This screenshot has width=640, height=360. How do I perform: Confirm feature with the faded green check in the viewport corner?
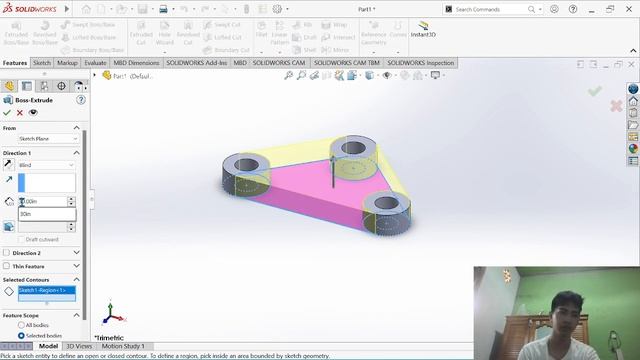tap(595, 91)
